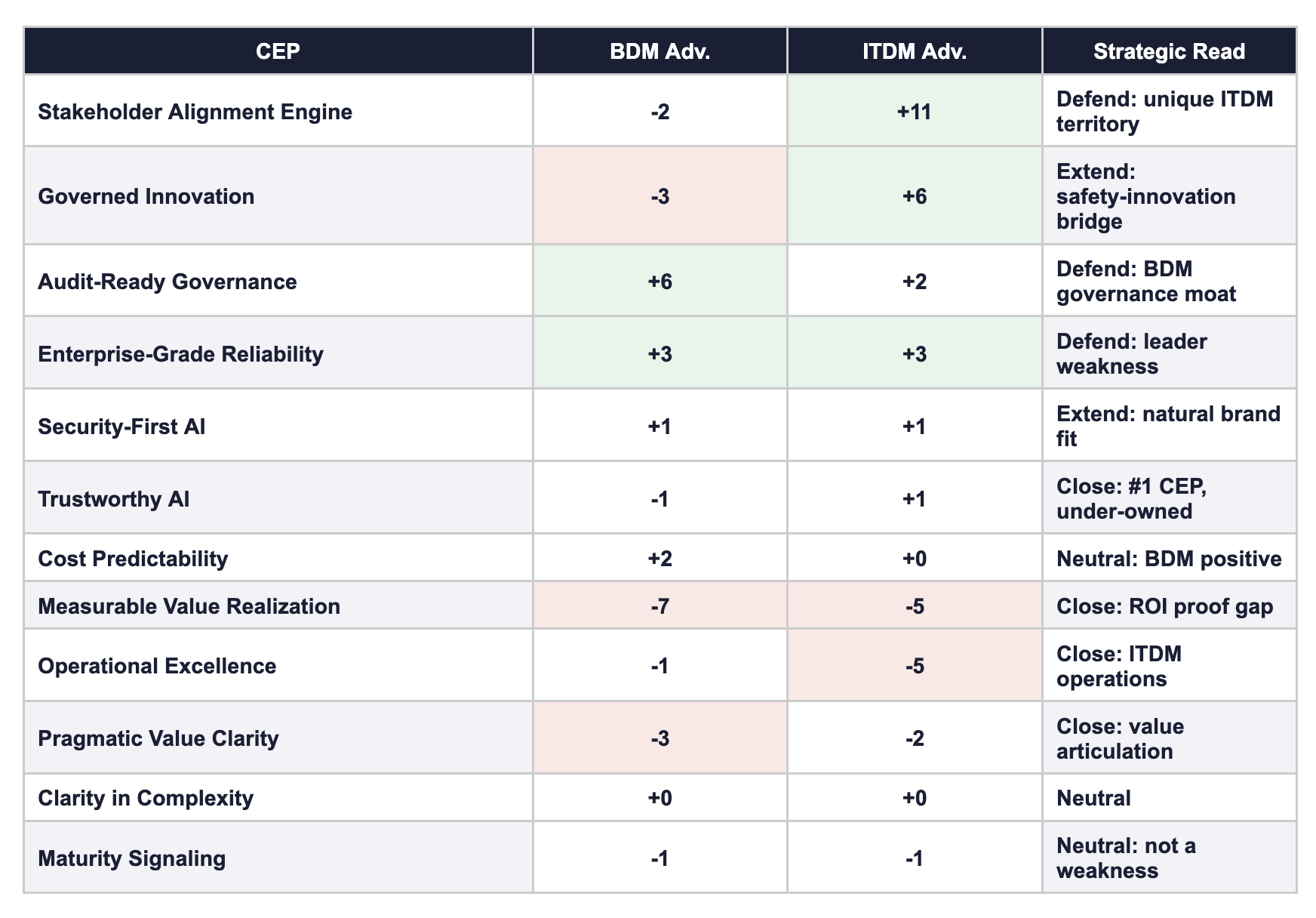Viewport: 1316px width, 918px height.
Task: Click the Trustworthy AI row label
Action: coord(114,499)
